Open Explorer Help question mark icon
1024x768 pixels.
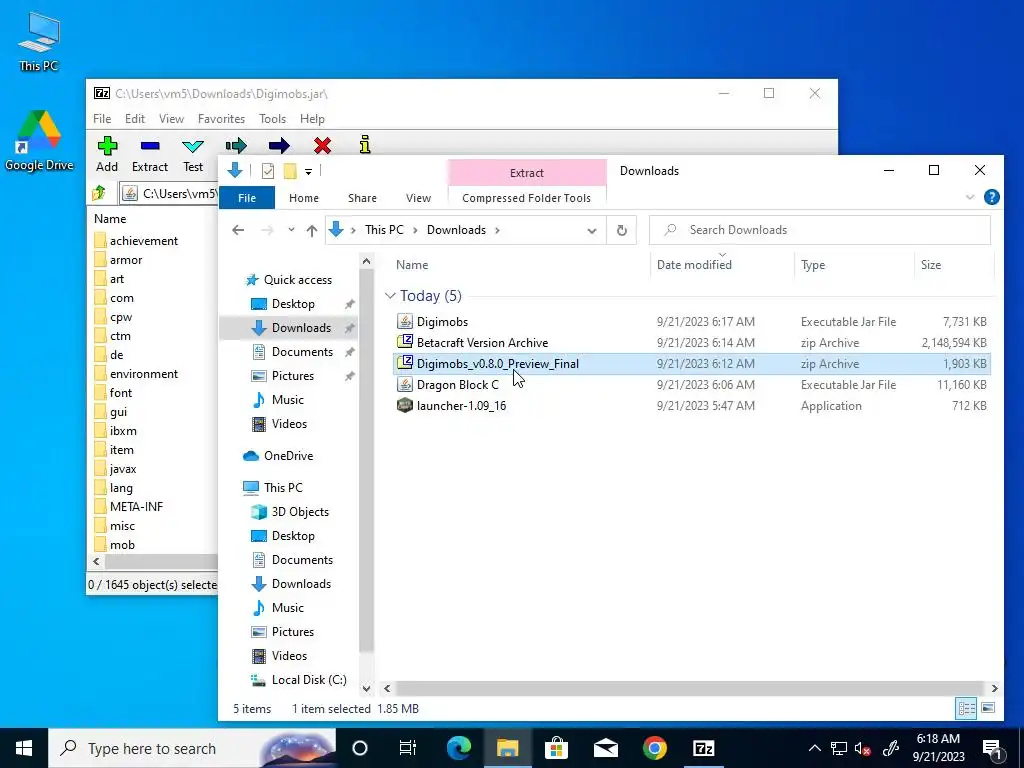pos(991,197)
